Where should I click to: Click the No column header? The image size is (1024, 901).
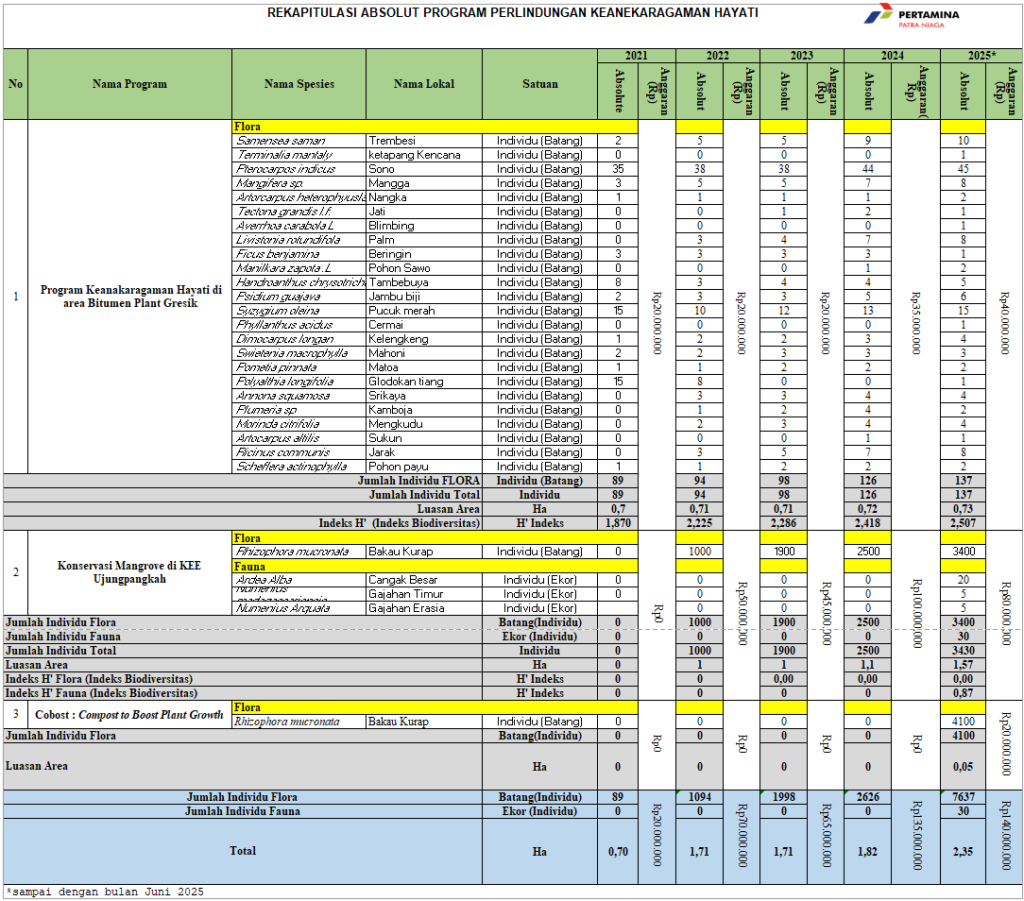pyautogui.click(x=15, y=84)
